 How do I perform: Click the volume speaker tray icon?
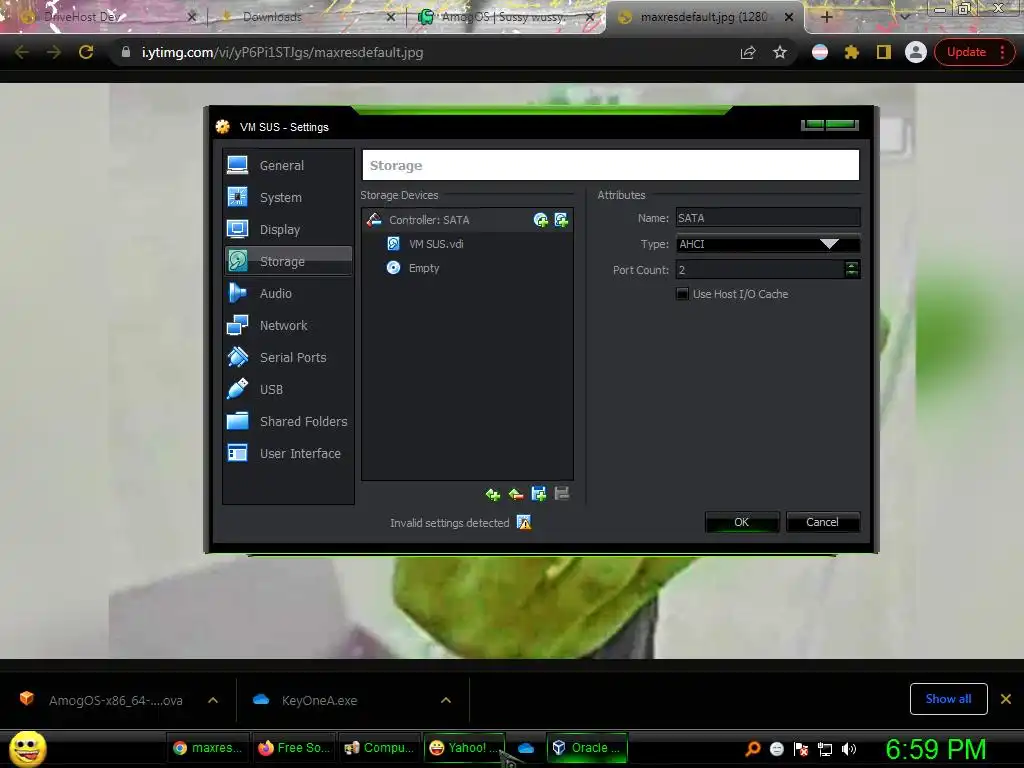[849, 749]
